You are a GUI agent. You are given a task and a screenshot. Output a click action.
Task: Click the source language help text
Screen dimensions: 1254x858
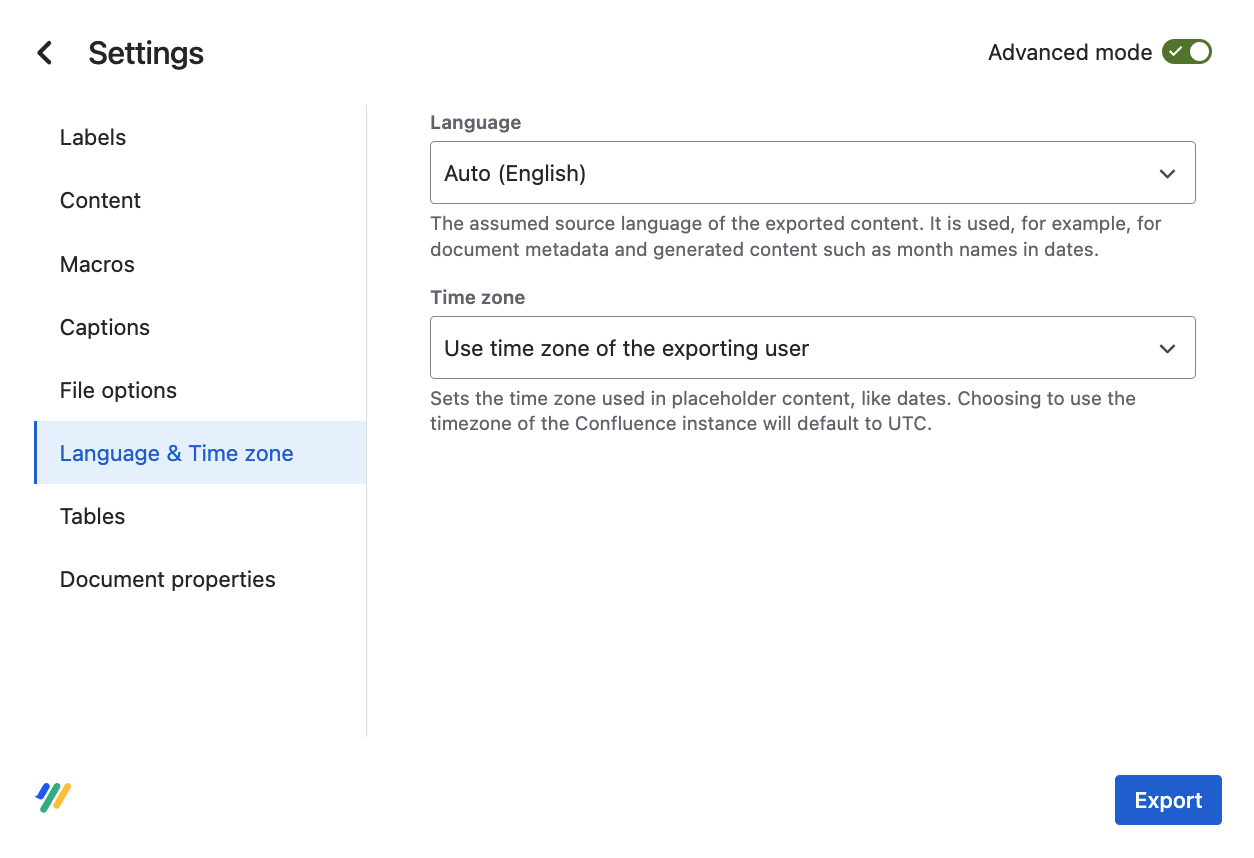tap(796, 236)
